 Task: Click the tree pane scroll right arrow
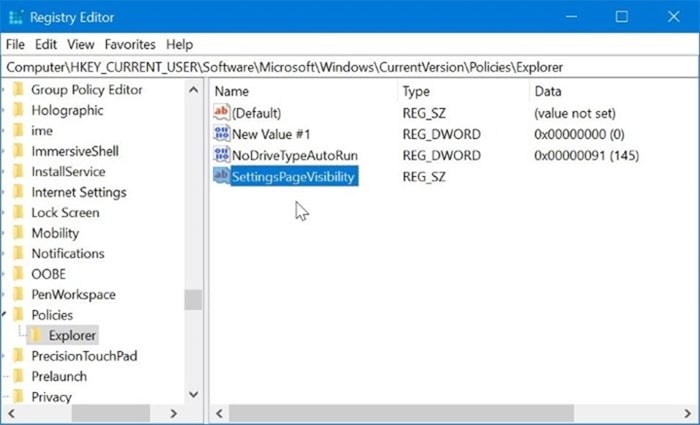[x=174, y=413]
